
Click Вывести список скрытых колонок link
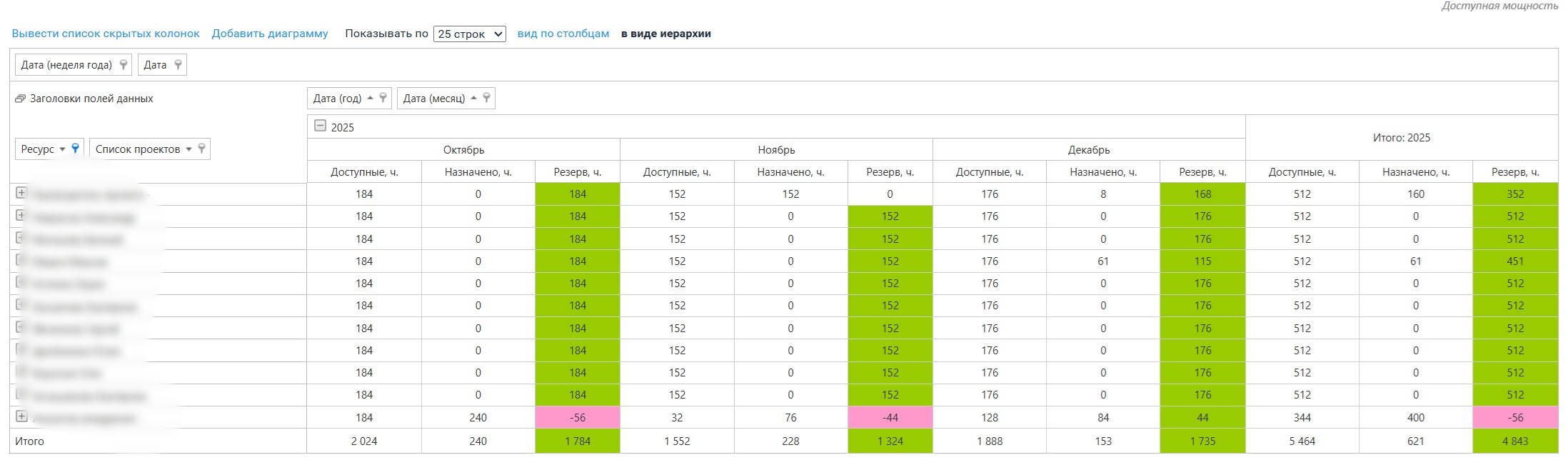106,34
